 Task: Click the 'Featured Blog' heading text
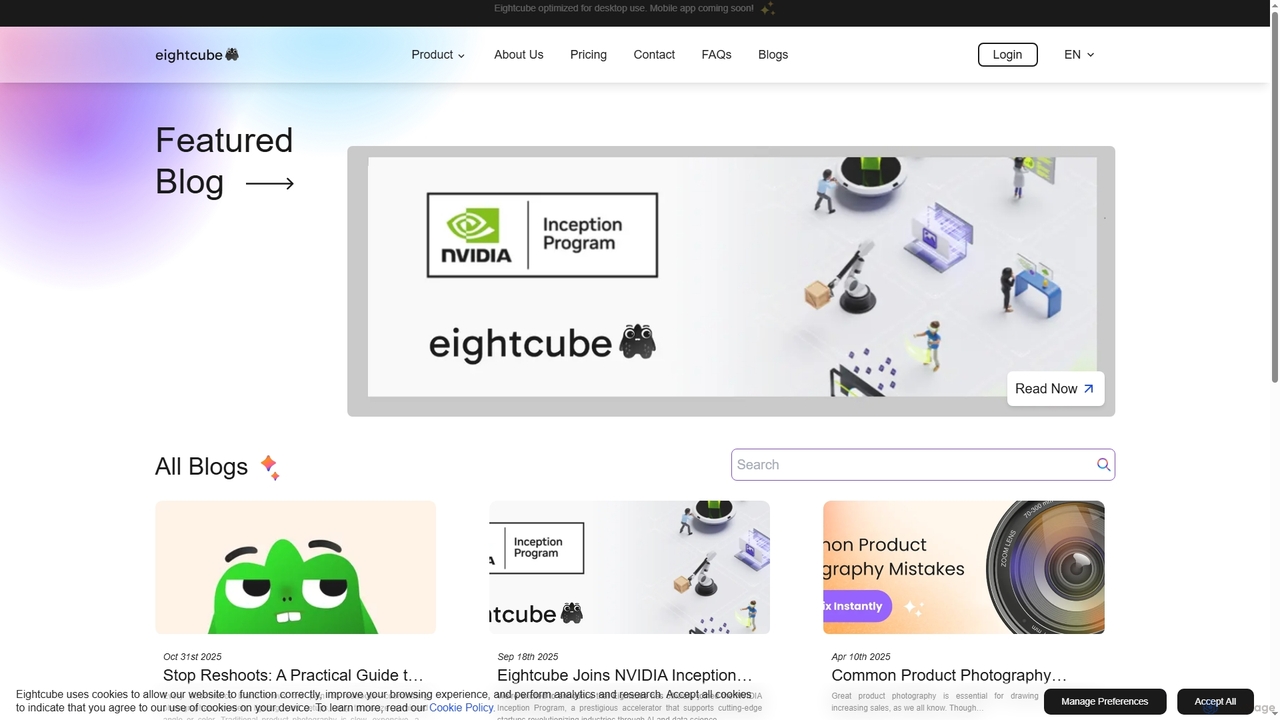pos(224,161)
